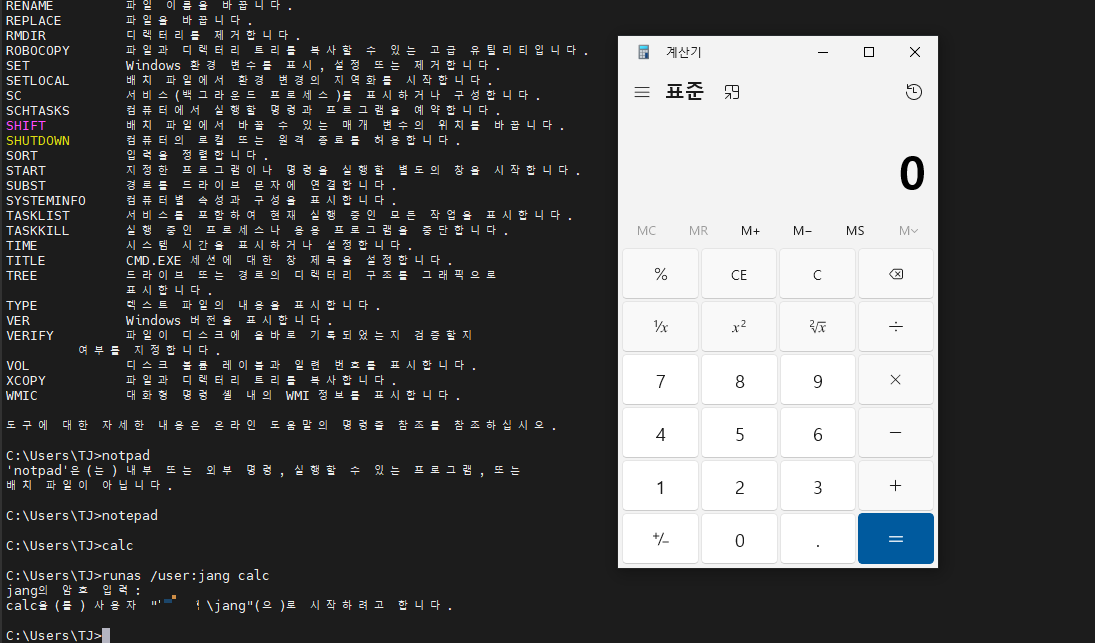The height and width of the screenshot is (643, 1095).
Task: Open the calculator navigation hamburger menu
Action: pos(642,92)
